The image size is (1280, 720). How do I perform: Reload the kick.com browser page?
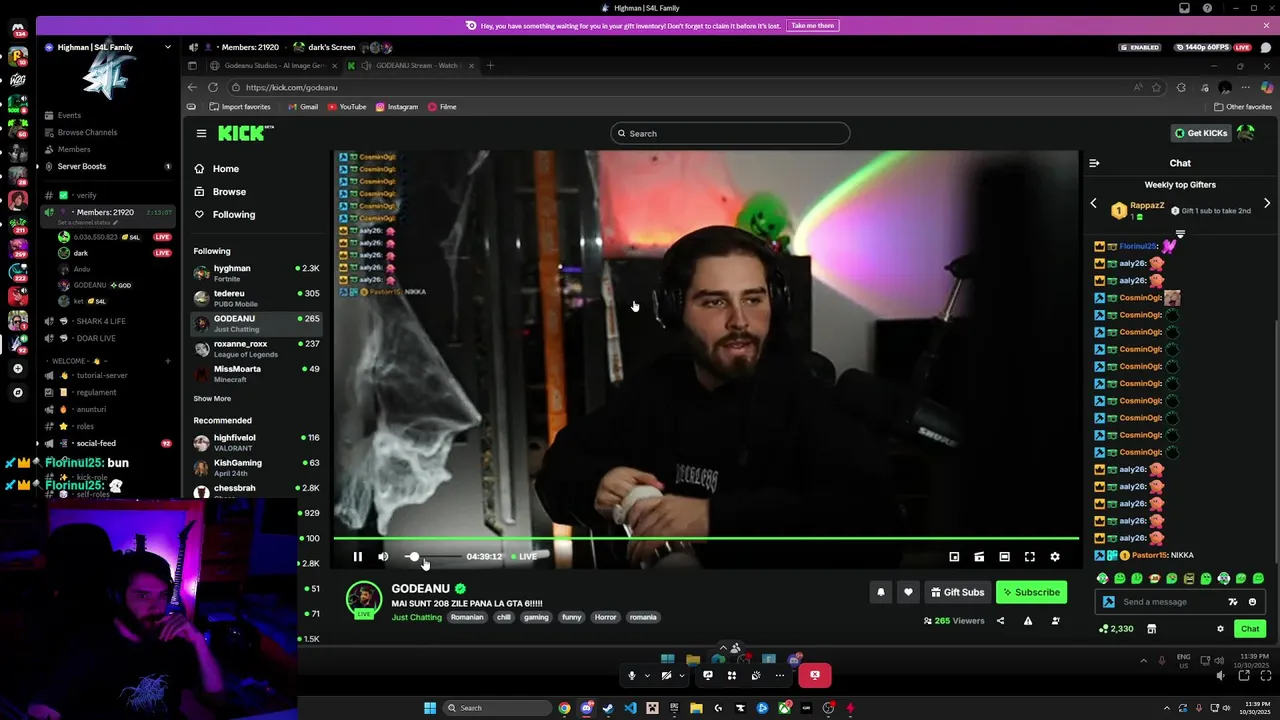click(212, 87)
